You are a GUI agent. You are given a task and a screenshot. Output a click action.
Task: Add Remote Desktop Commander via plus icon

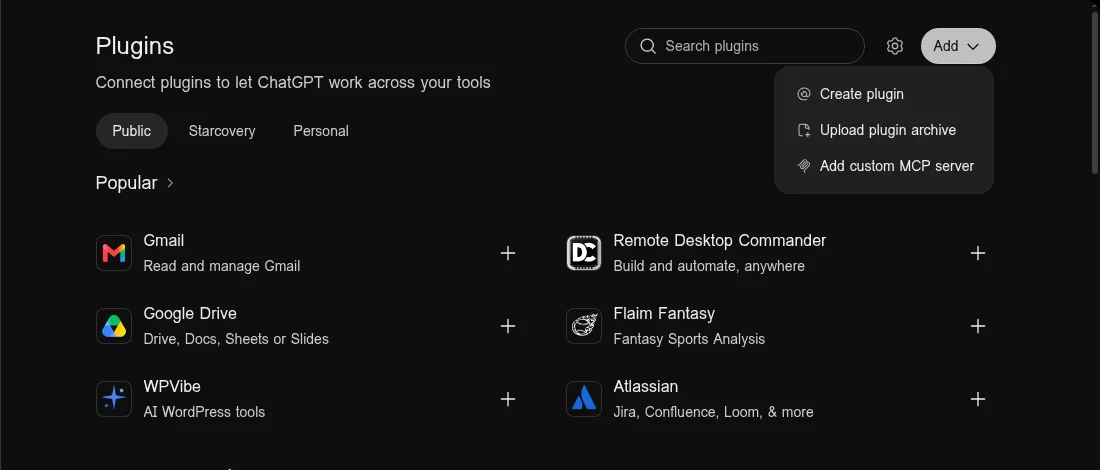tap(978, 253)
